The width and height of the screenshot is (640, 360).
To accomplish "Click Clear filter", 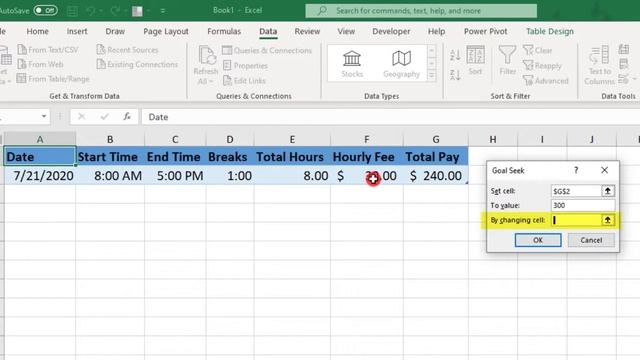I will click(x=538, y=50).
